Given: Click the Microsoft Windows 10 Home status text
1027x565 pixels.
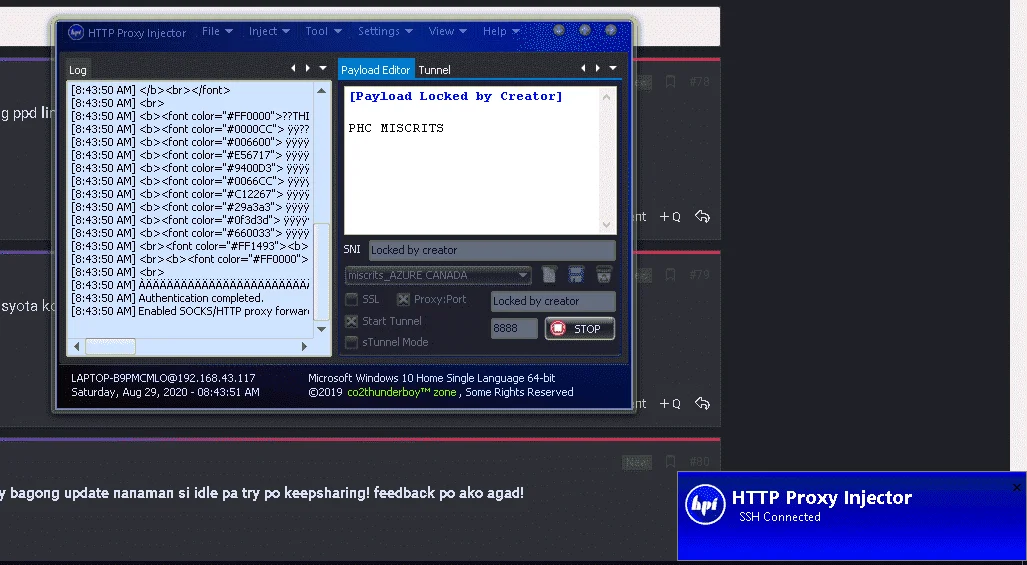Looking at the screenshot, I should (432, 378).
